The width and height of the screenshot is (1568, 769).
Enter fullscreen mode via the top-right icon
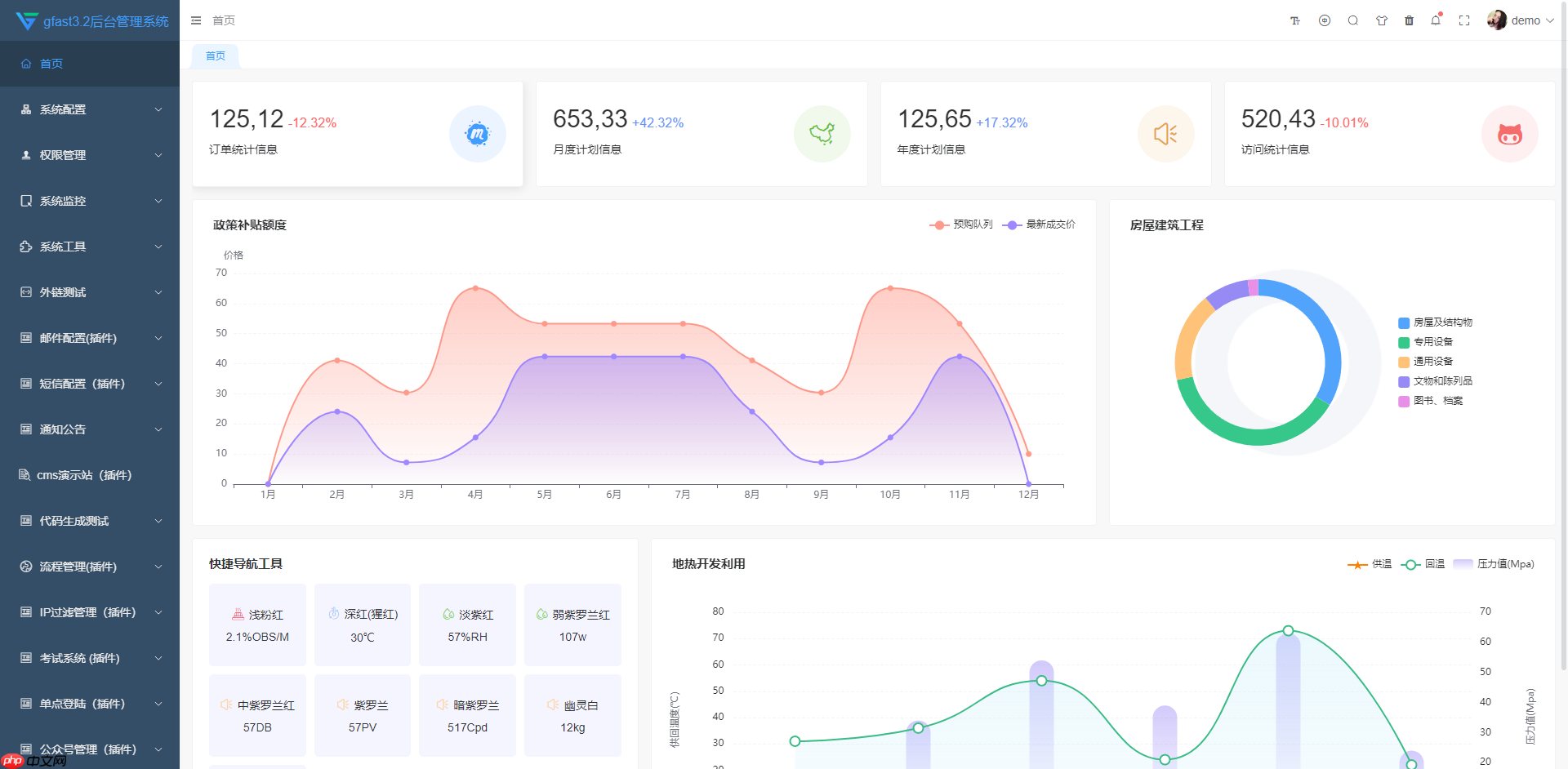tap(1464, 20)
